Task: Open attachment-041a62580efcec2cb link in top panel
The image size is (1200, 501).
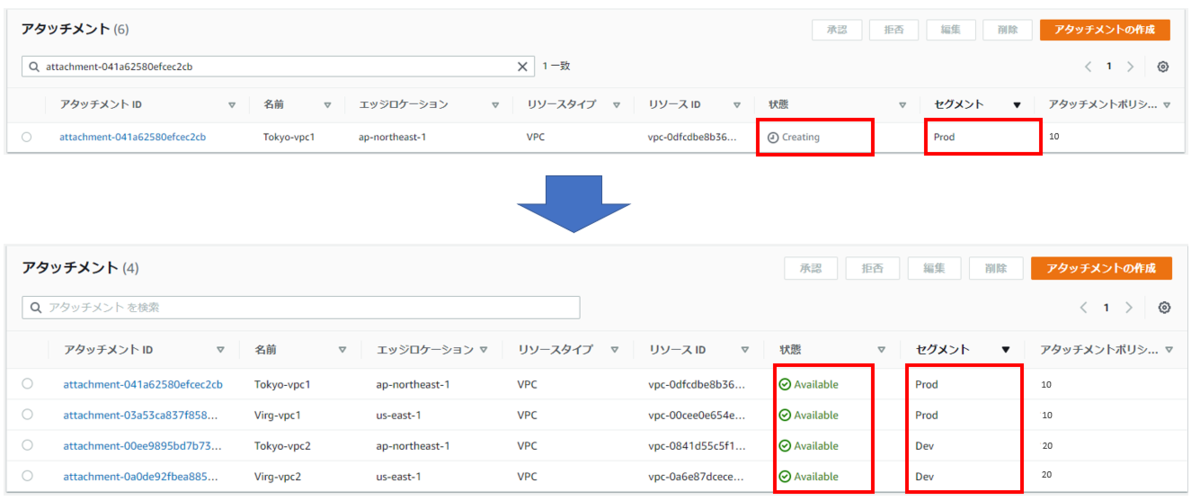Action: [133, 137]
